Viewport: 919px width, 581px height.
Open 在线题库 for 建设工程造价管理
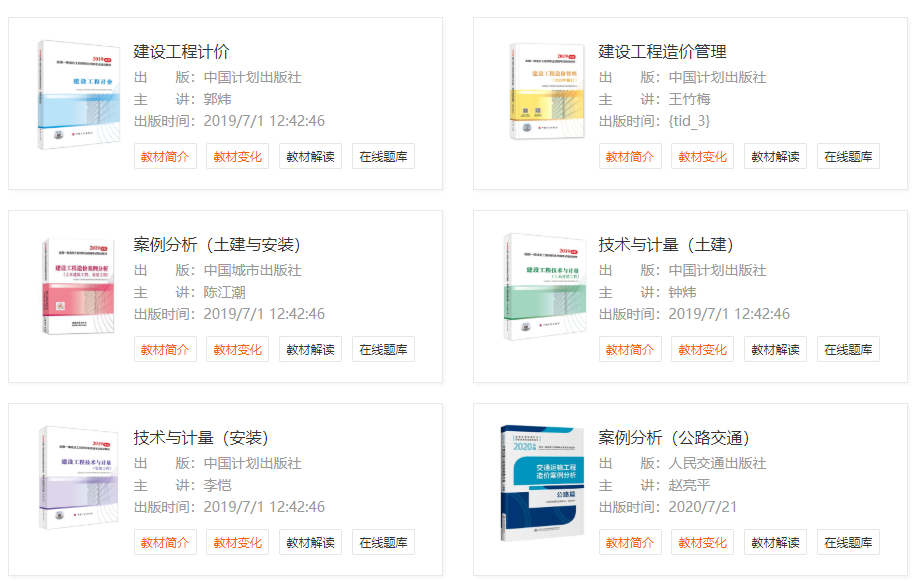pos(849,157)
